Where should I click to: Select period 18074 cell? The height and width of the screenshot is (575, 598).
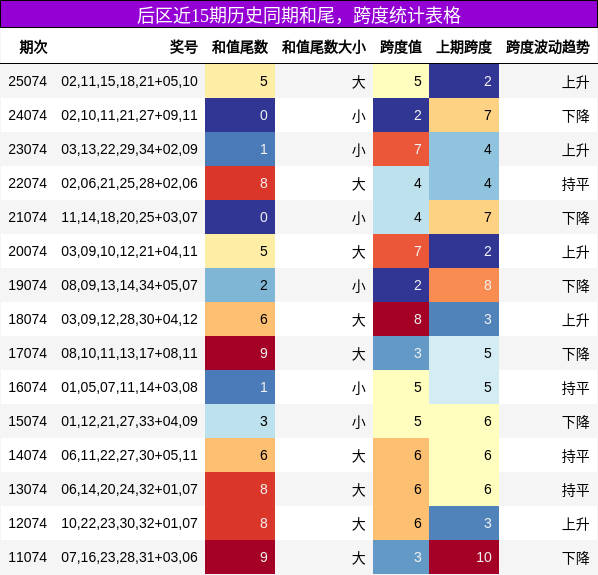[27, 319]
